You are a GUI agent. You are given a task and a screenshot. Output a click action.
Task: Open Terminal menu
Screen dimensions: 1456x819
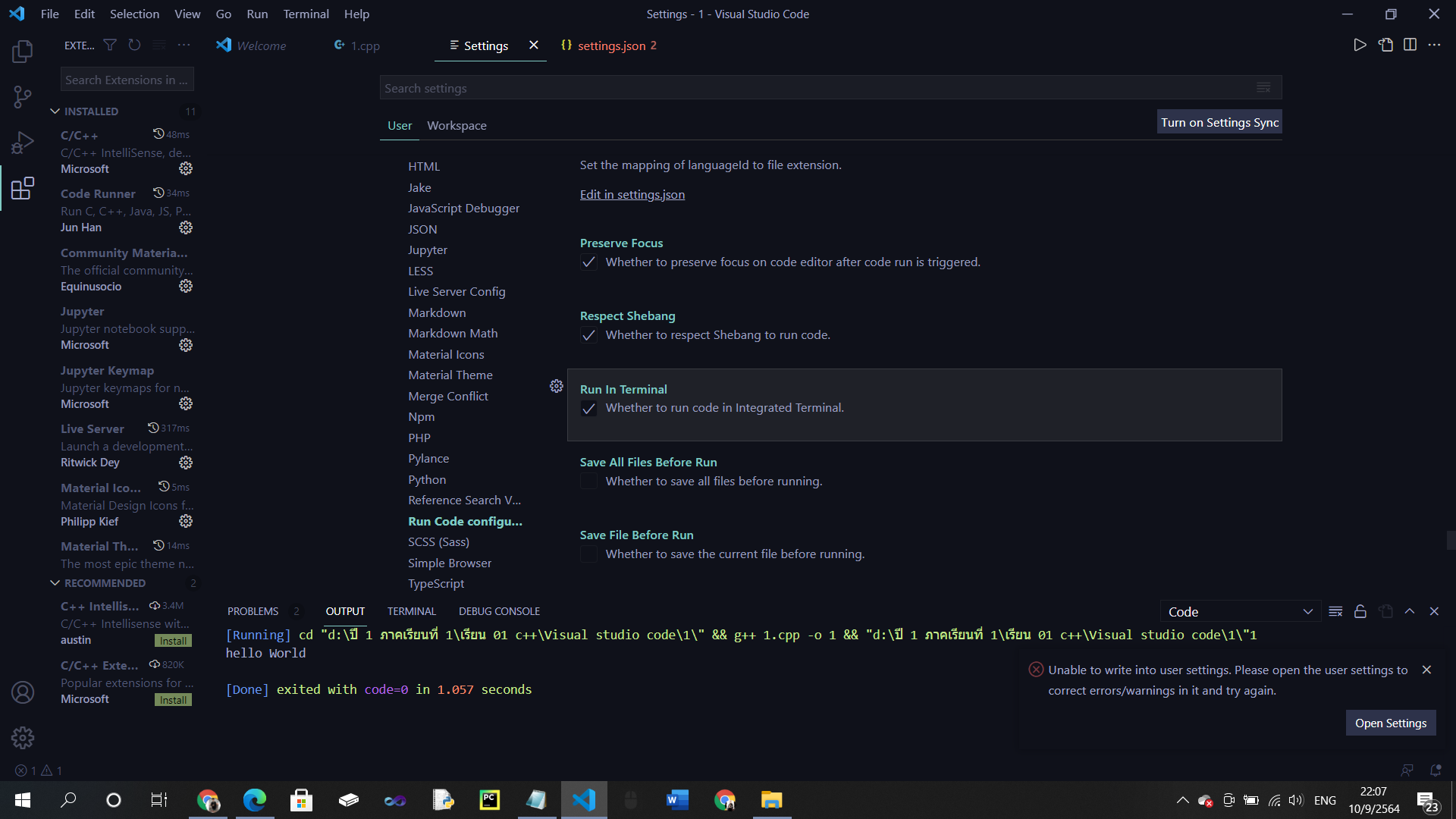pyautogui.click(x=306, y=14)
